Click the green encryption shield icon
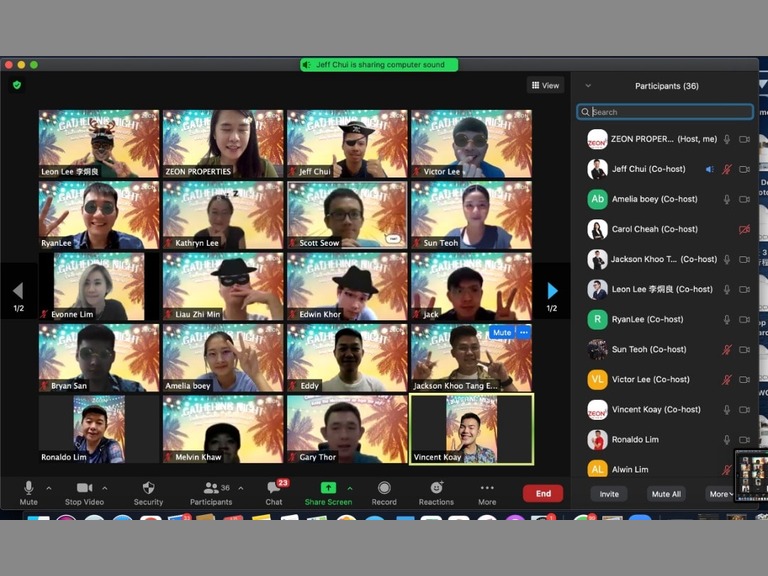 pos(17,85)
